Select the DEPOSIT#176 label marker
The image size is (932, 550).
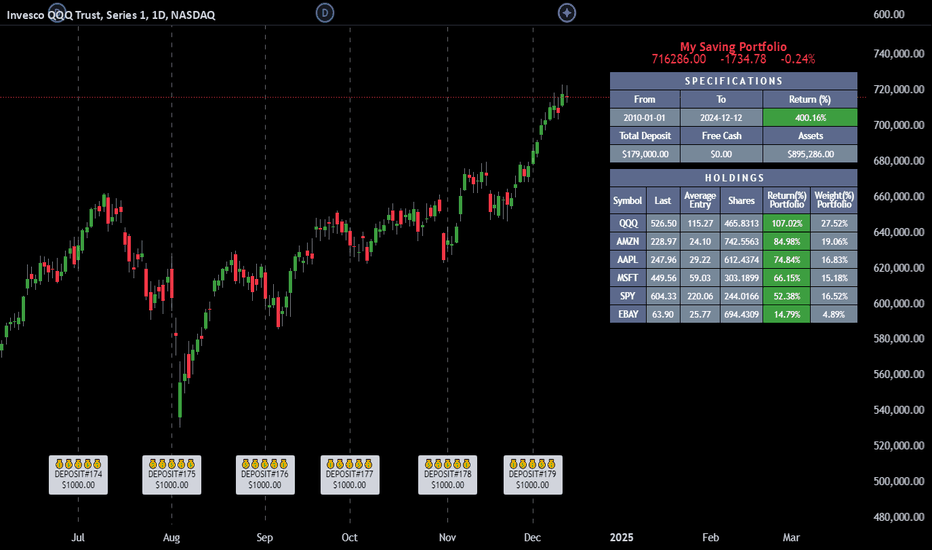click(x=265, y=474)
